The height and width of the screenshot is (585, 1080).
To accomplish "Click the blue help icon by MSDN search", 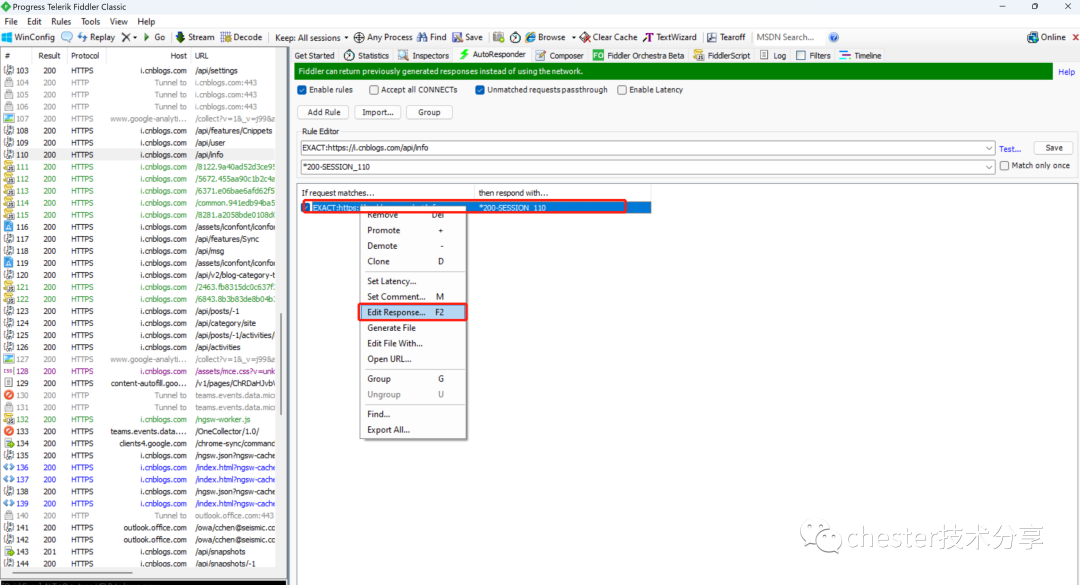I will coord(833,37).
